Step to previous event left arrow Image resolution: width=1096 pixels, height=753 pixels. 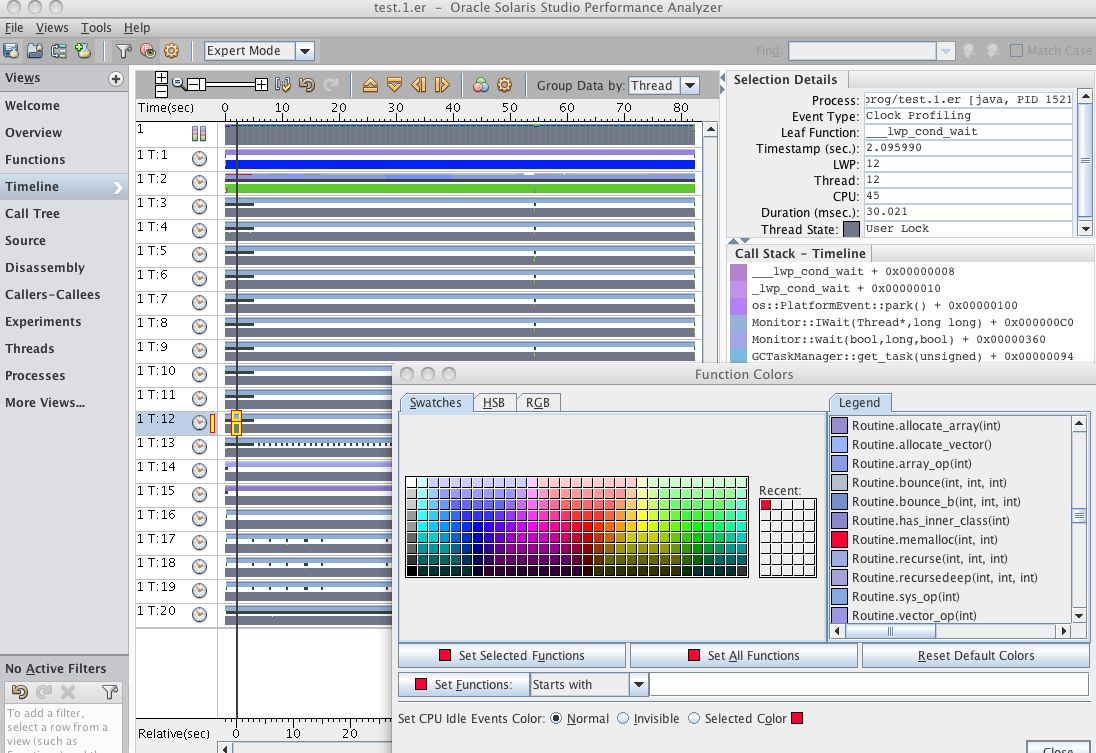418,85
